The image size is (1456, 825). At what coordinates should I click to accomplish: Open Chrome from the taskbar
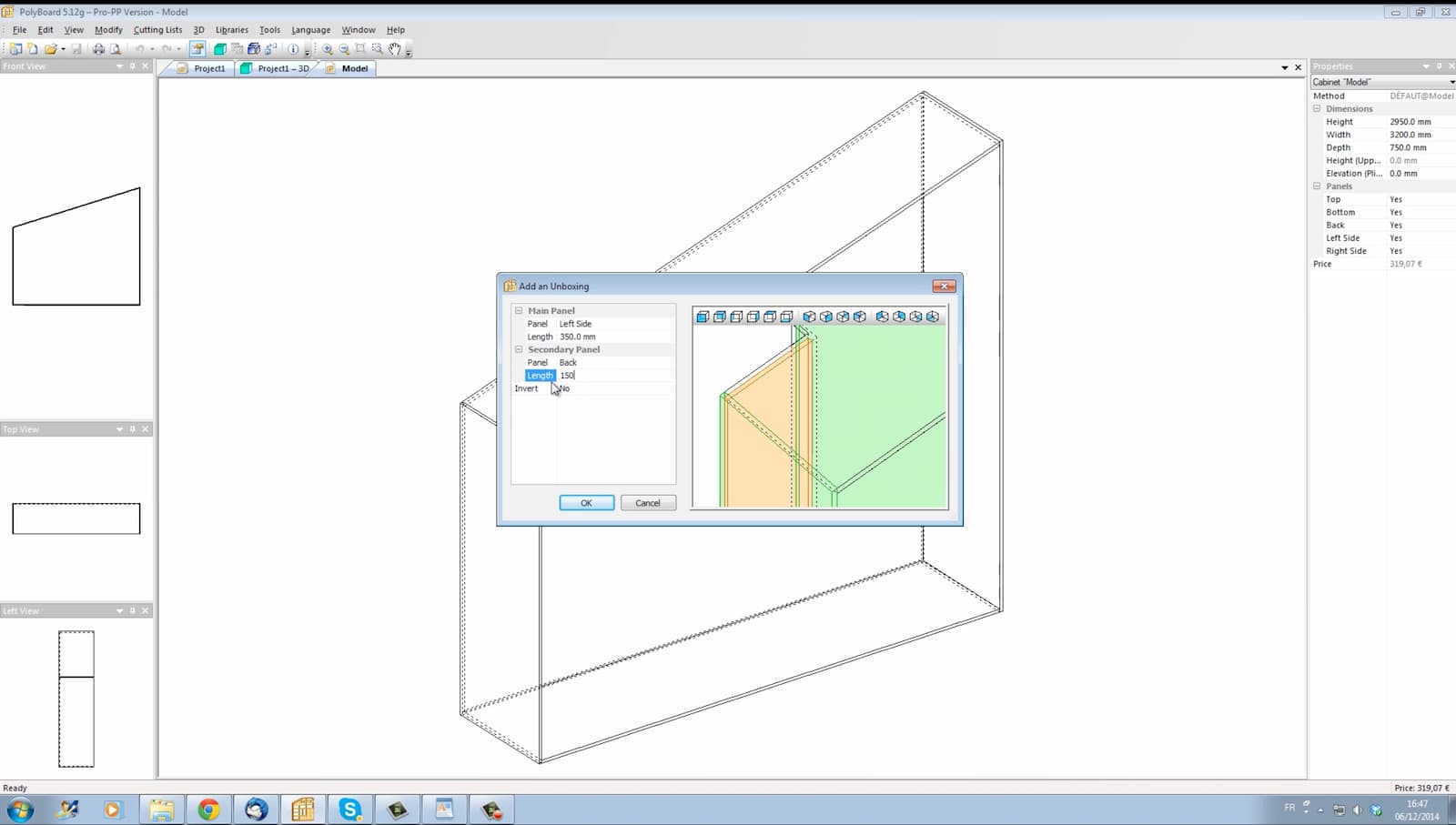pos(208,810)
